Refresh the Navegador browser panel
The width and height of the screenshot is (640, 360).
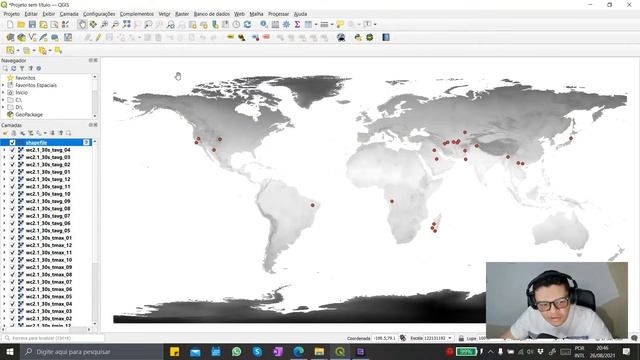coord(13,69)
